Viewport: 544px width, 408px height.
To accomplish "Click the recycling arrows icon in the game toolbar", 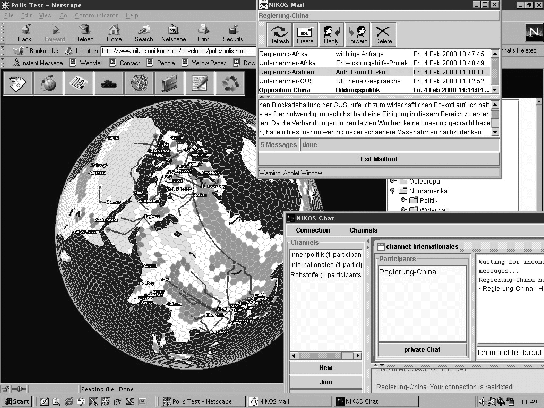I will [x=230, y=83].
